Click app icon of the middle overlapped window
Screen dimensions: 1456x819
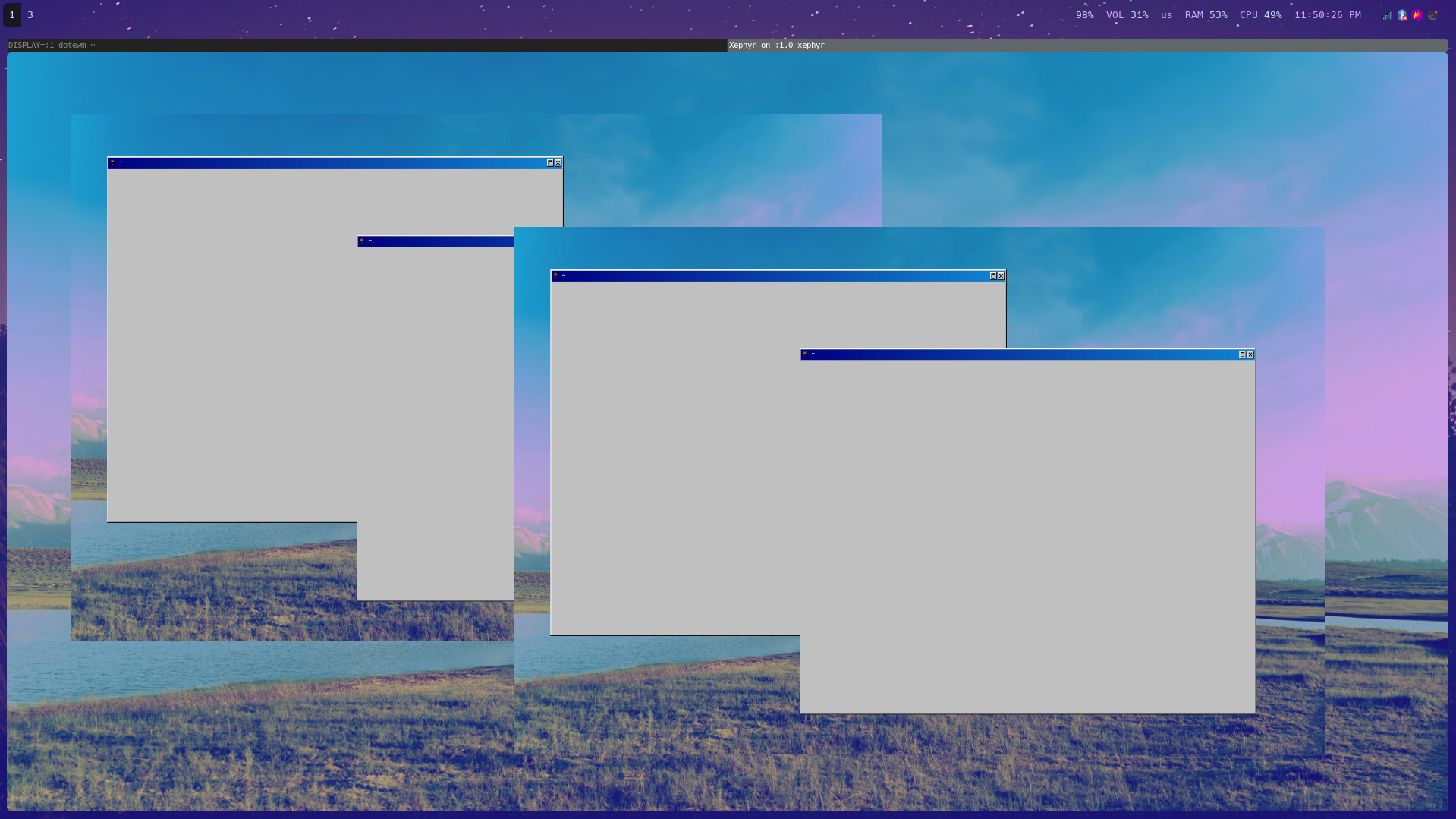click(x=555, y=276)
